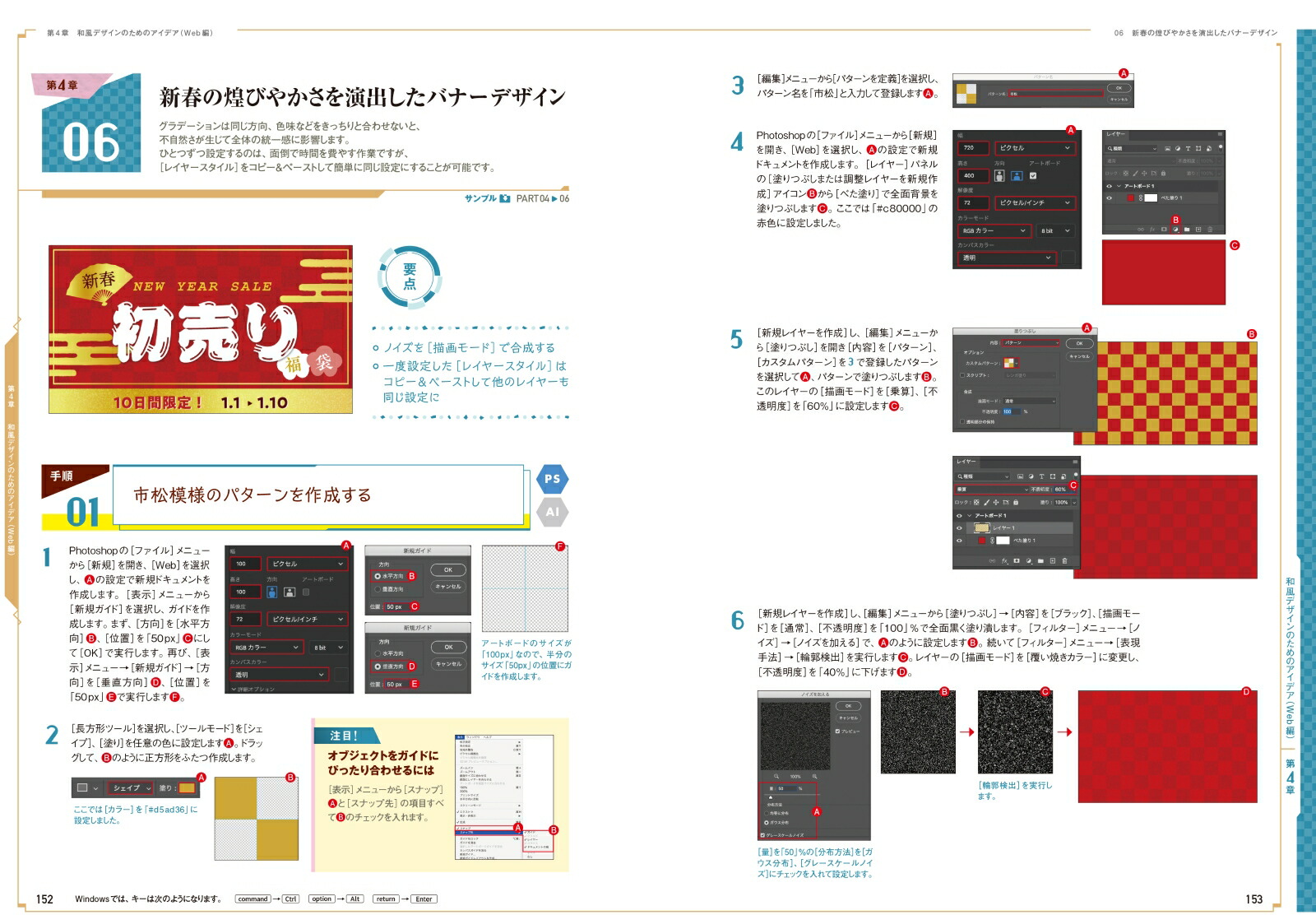Select landscape orientation icon in 100-width new document dialog
1316x915 pixels.
[290, 592]
